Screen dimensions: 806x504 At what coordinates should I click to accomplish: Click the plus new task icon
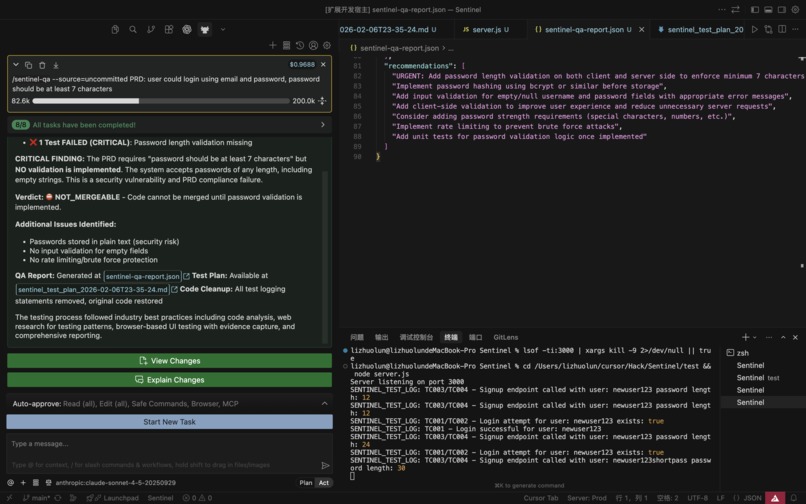click(272, 45)
